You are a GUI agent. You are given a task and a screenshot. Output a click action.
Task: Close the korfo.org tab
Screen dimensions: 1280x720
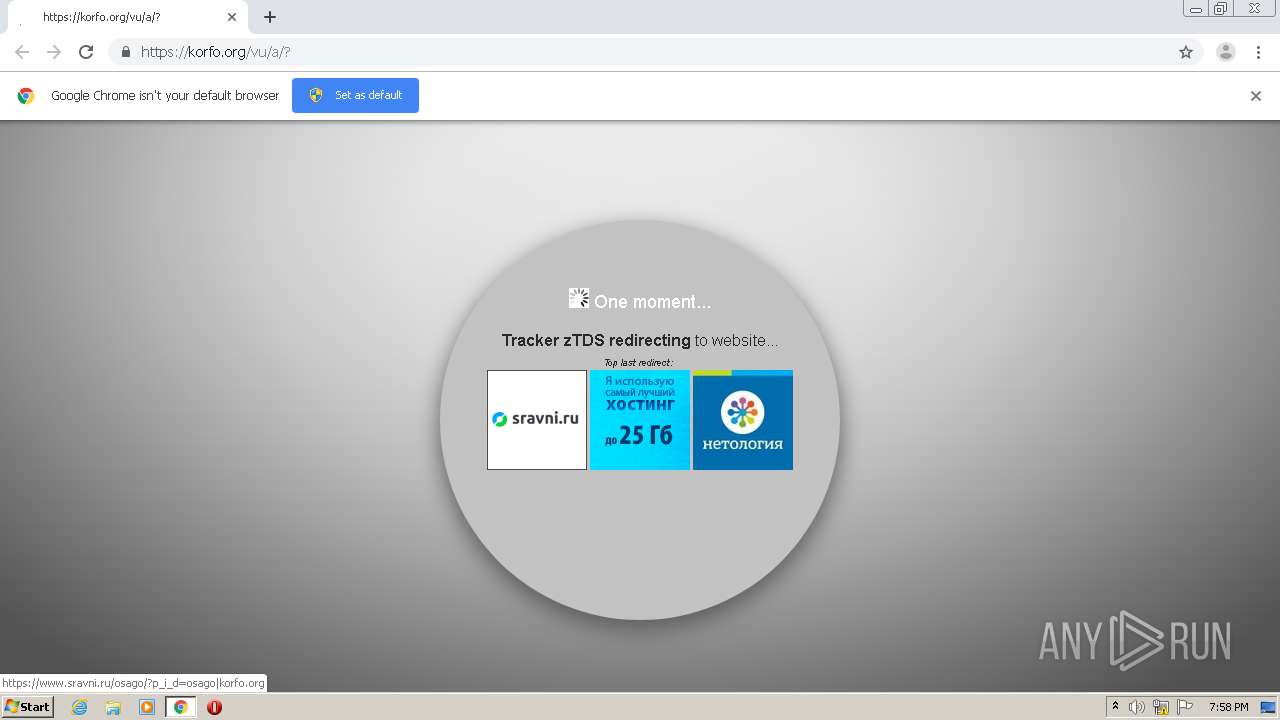(232, 17)
